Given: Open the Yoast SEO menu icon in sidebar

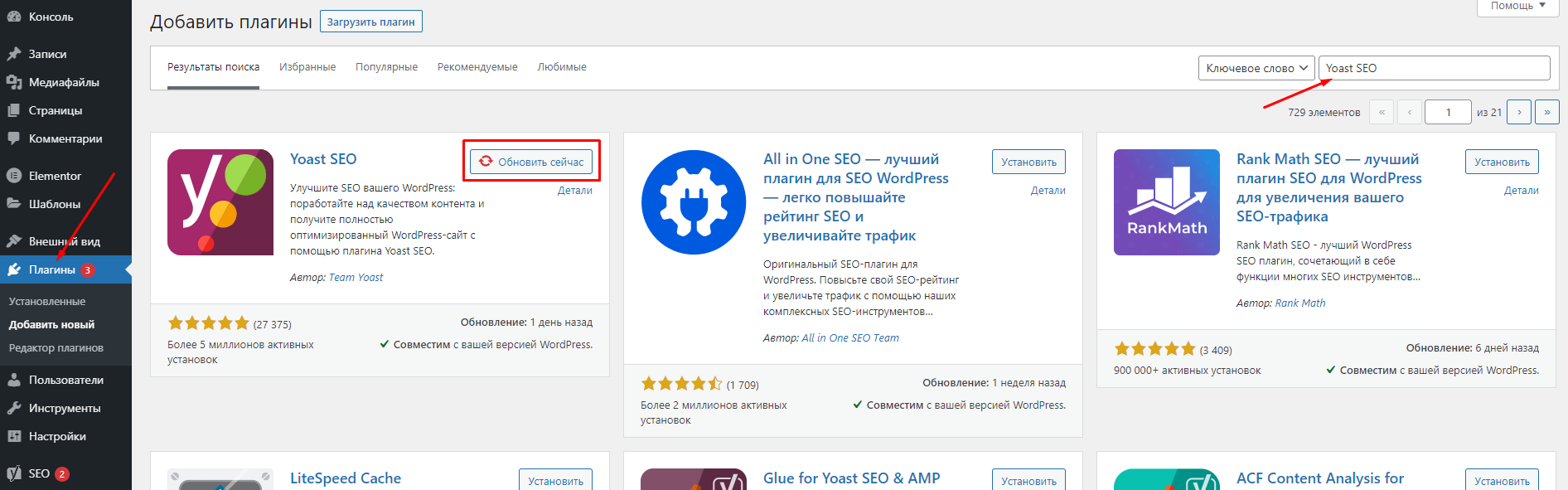Looking at the screenshot, I should point(14,473).
